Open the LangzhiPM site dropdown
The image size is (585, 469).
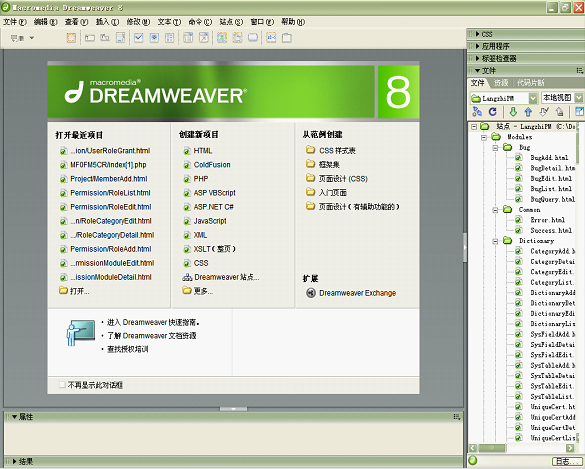point(533,98)
